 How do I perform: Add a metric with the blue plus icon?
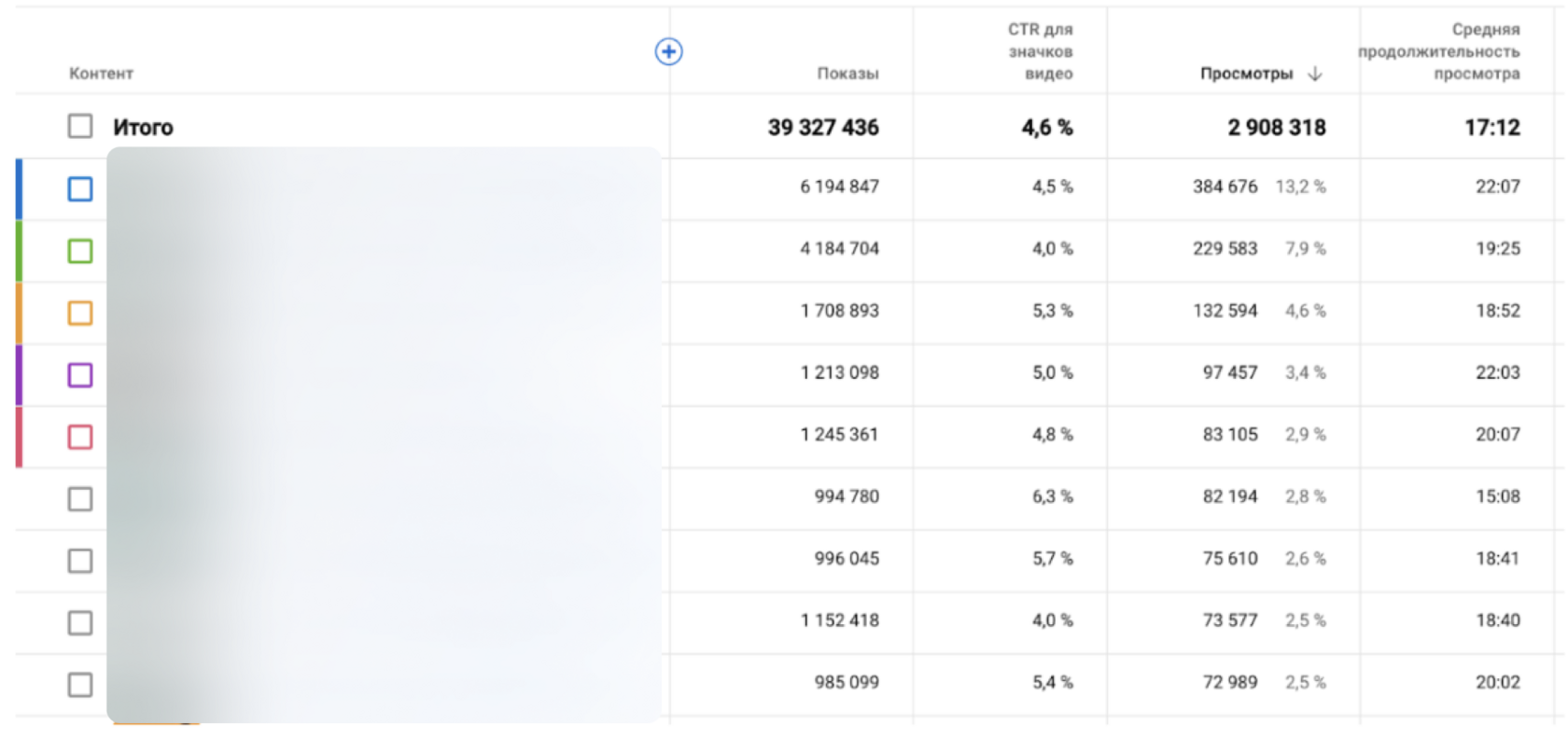[668, 51]
